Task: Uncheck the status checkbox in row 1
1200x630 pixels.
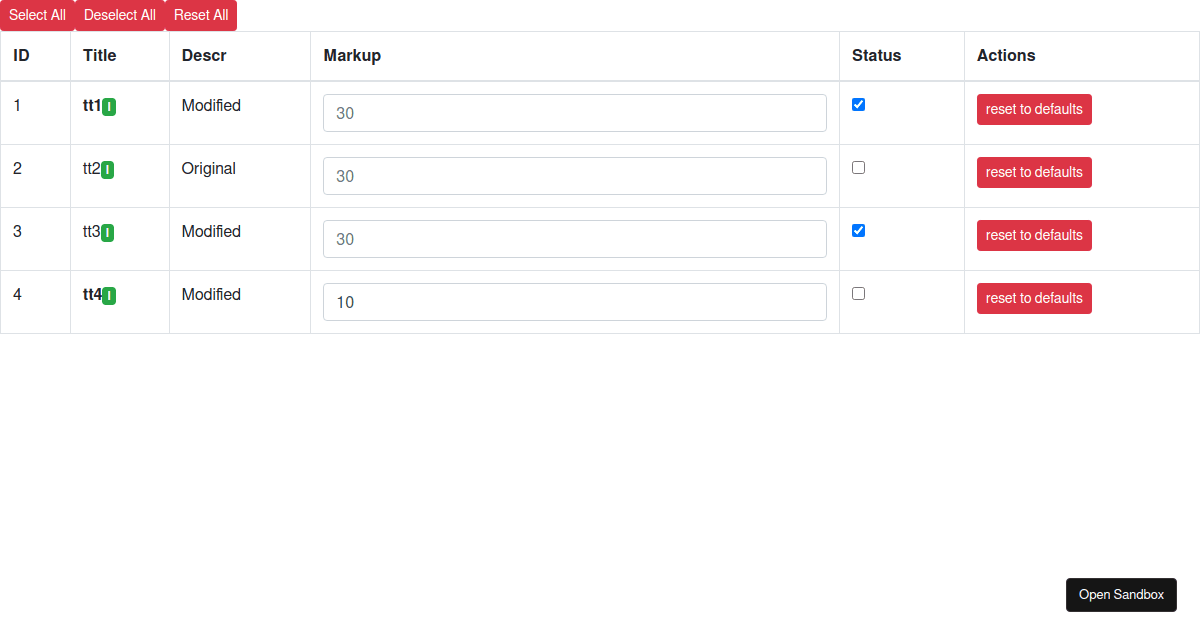Action: tap(858, 104)
